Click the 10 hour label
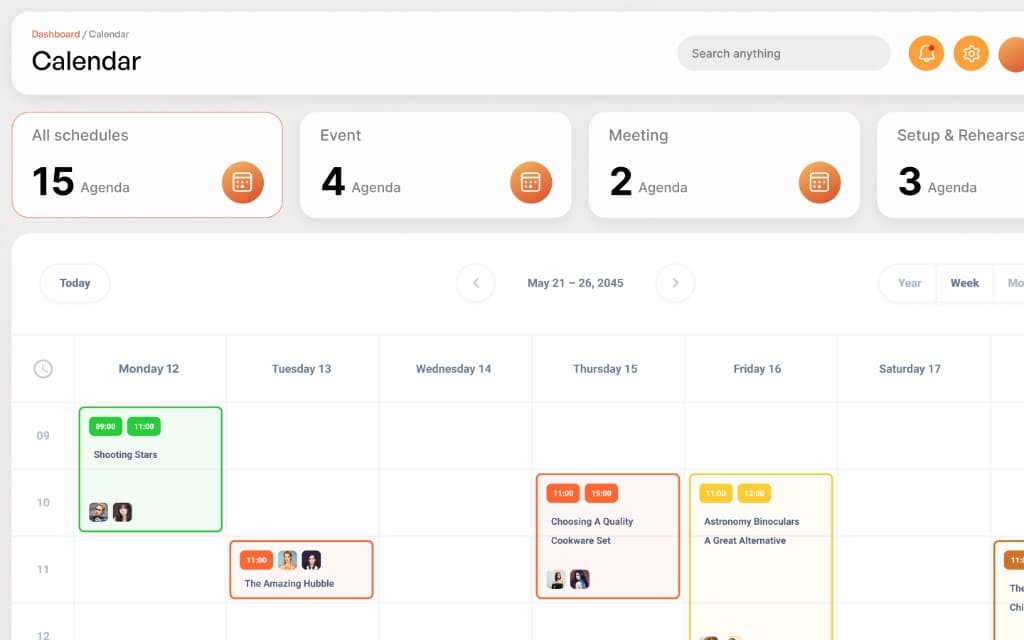This screenshot has width=1024, height=640. [43, 502]
